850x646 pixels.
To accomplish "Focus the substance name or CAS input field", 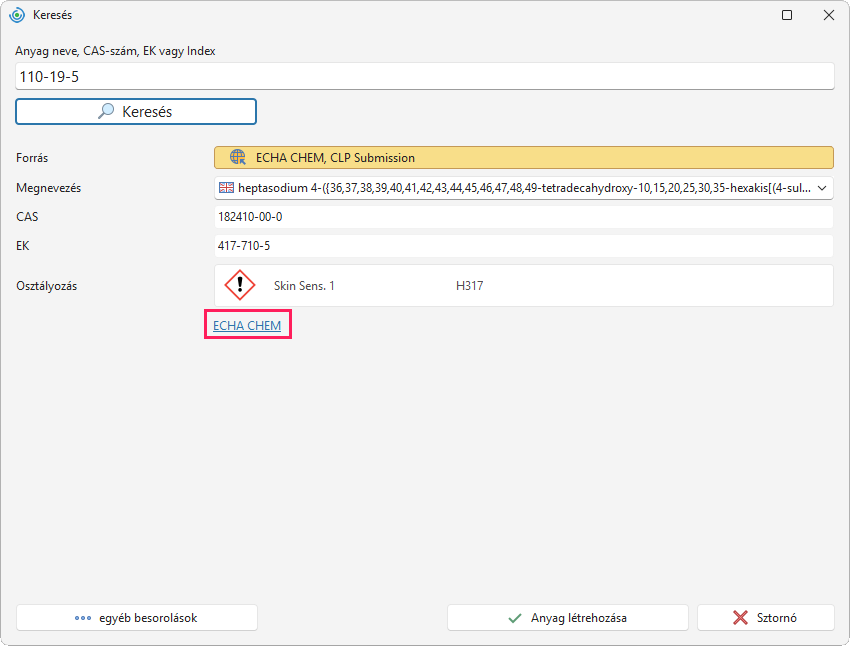I will 424,76.
